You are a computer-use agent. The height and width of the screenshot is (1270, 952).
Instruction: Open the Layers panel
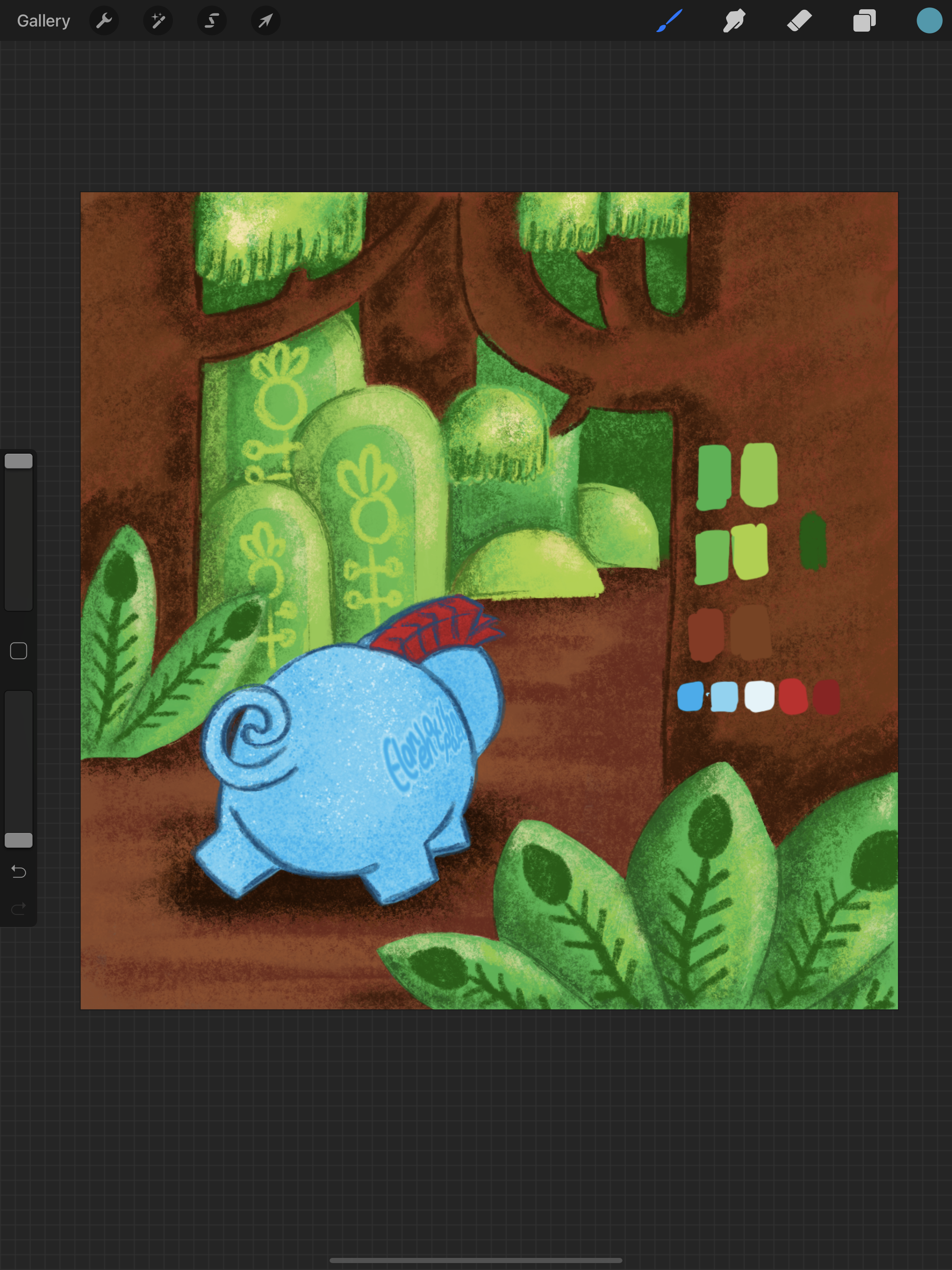point(864,20)
